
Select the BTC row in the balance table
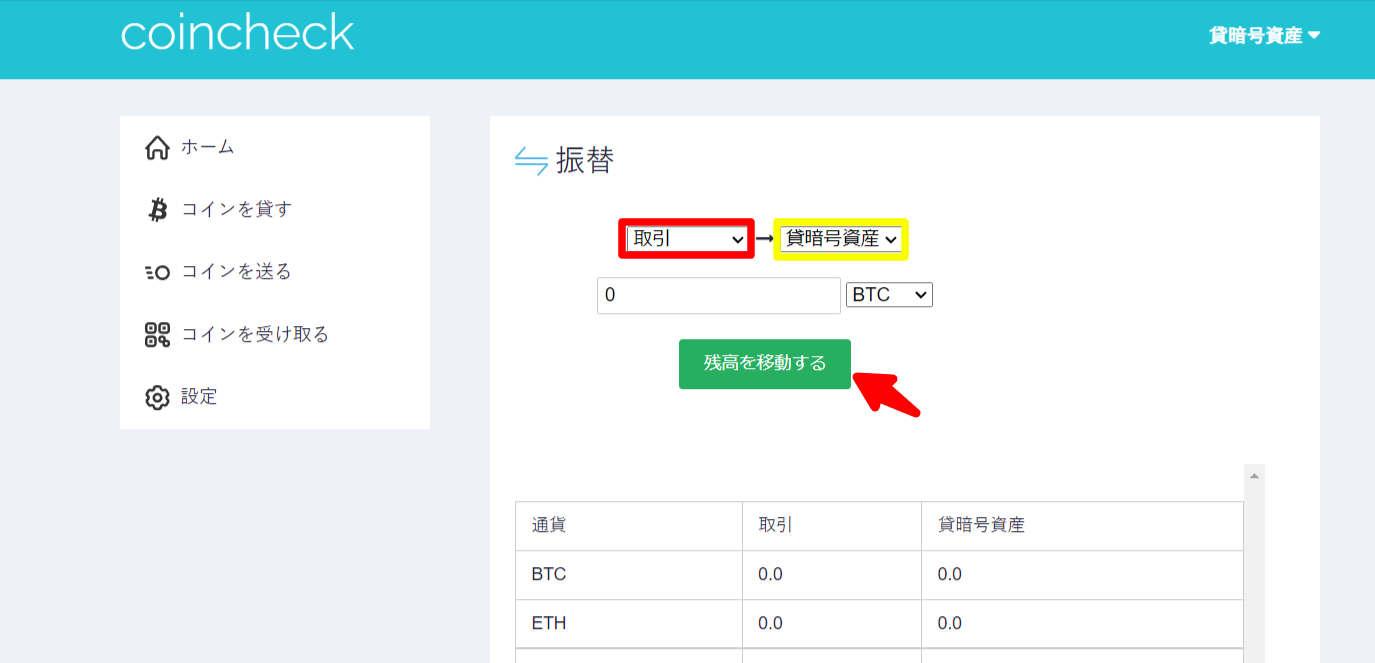(x=628, y=574)
